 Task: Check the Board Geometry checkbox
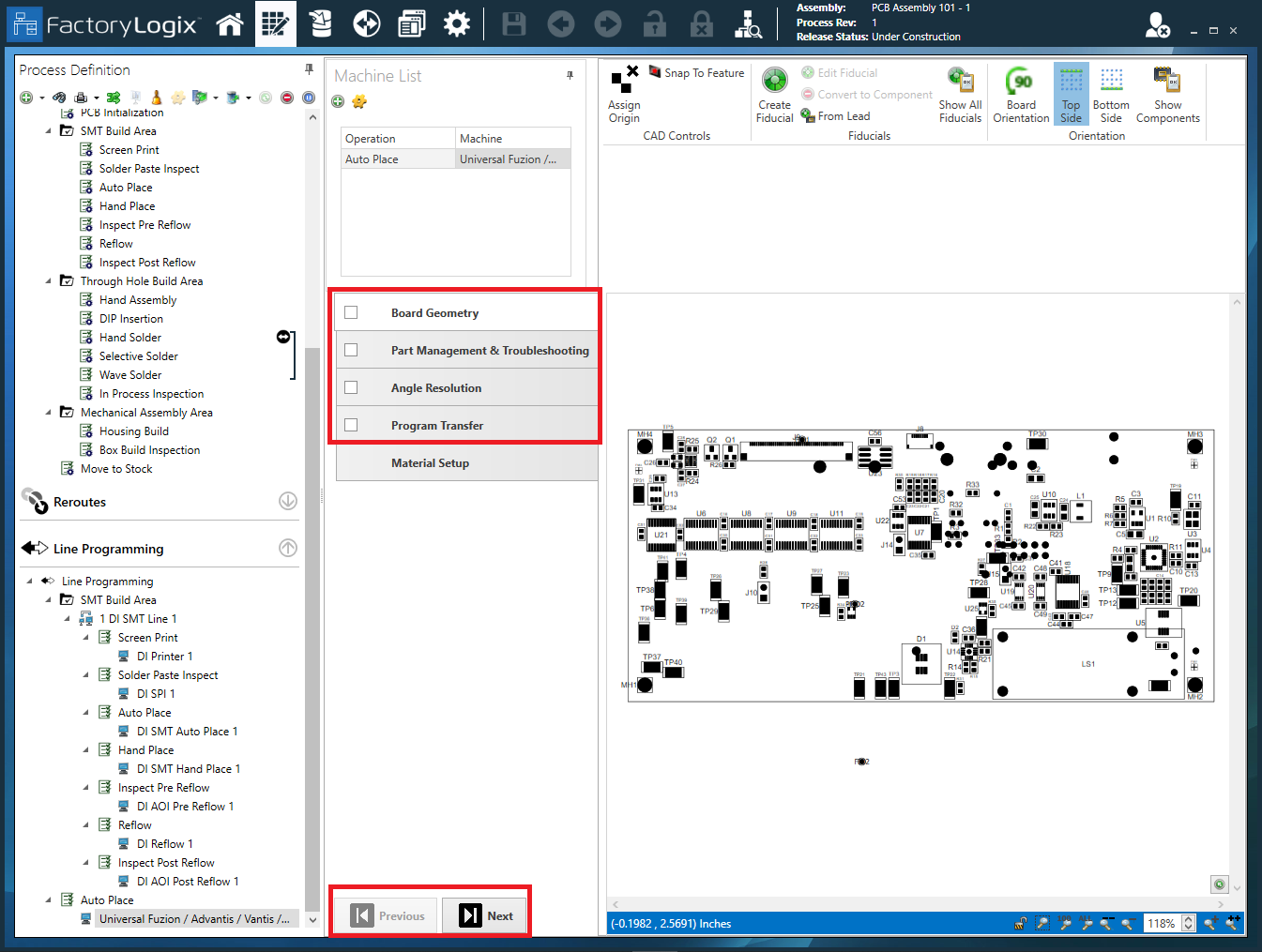pos(351,312)
